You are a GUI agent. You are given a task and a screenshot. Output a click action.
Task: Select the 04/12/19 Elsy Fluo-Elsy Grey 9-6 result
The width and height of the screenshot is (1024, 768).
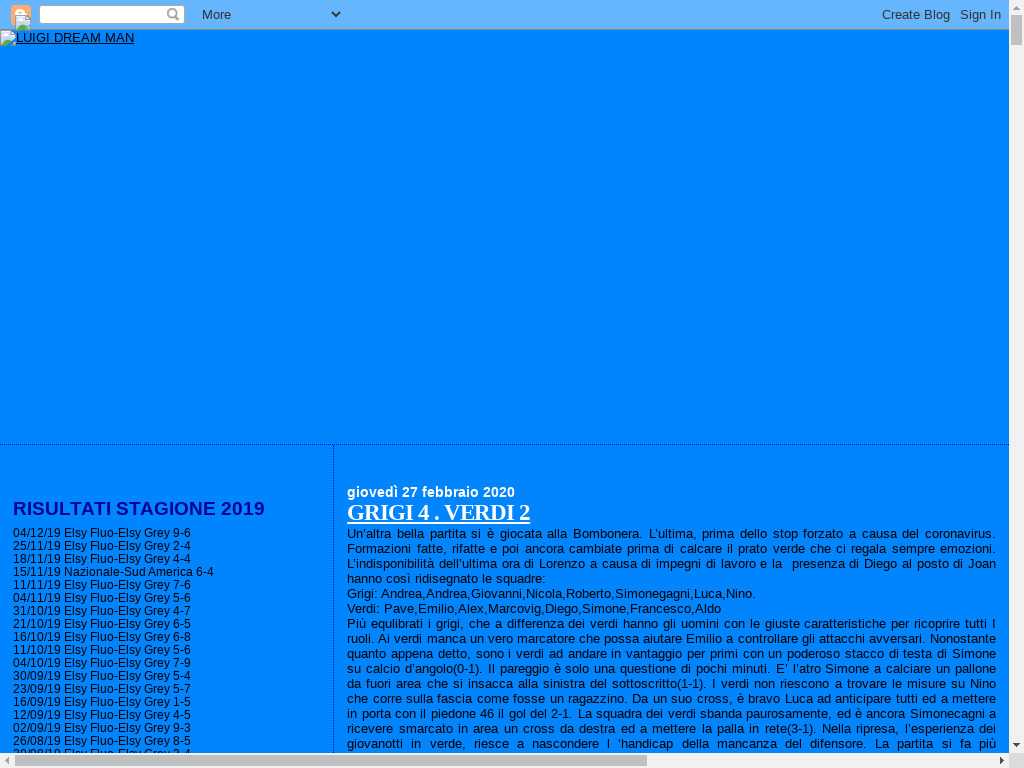click(x=101, y=533)
